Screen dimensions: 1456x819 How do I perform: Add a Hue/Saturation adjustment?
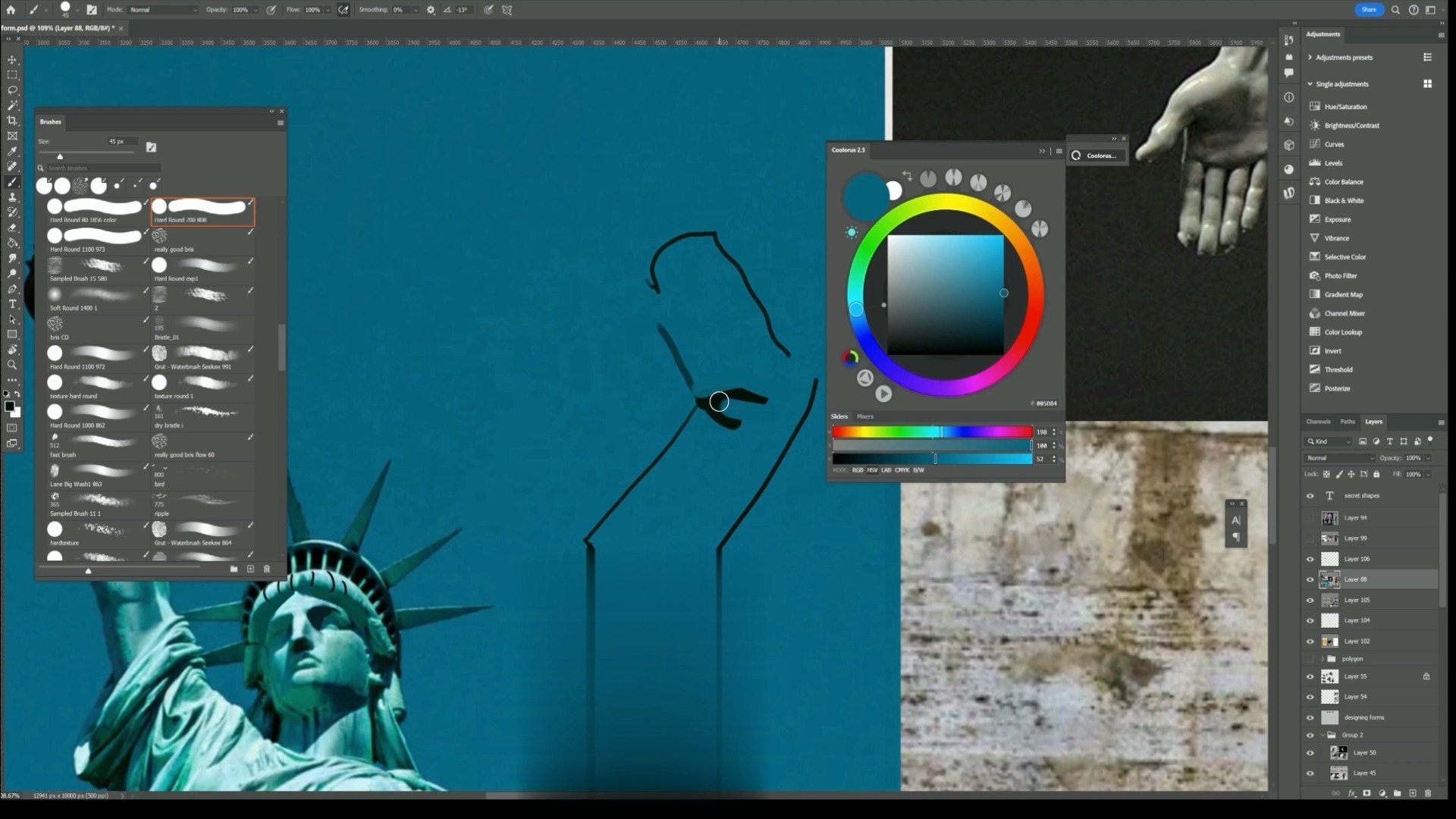(x=1345, y=107)
